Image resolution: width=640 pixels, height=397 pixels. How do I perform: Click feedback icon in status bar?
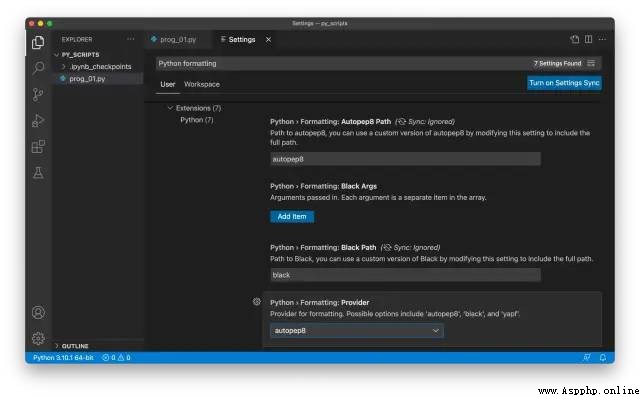pos(587,357)
